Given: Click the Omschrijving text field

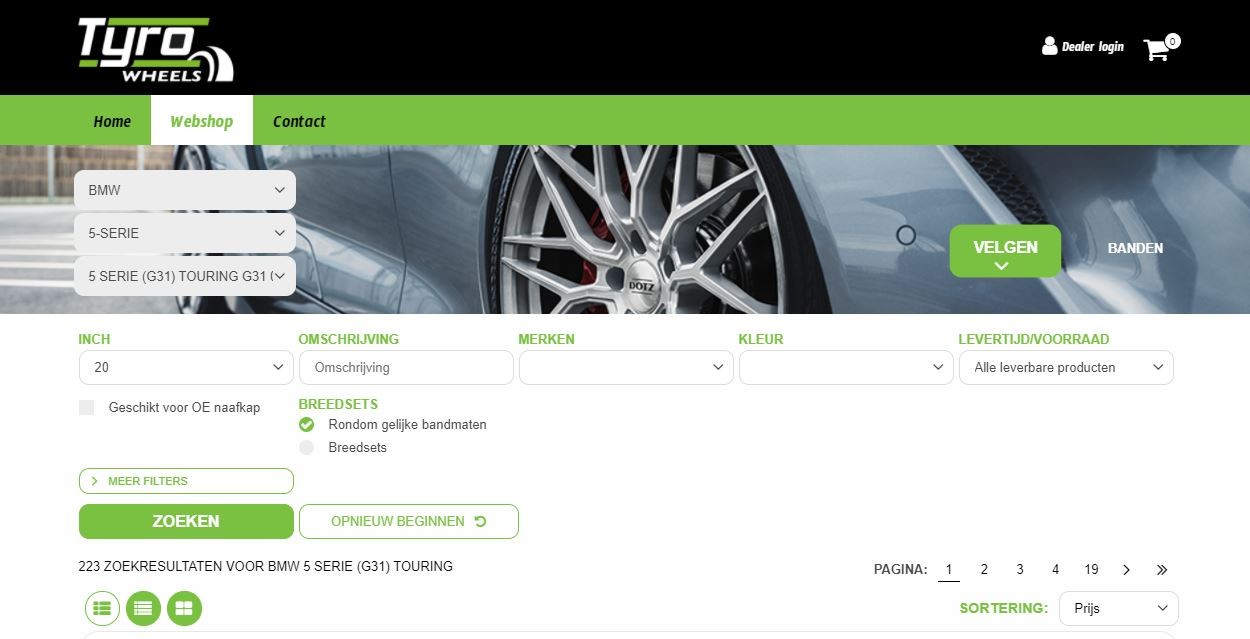Looking at the screenshot, I should 406,368.
